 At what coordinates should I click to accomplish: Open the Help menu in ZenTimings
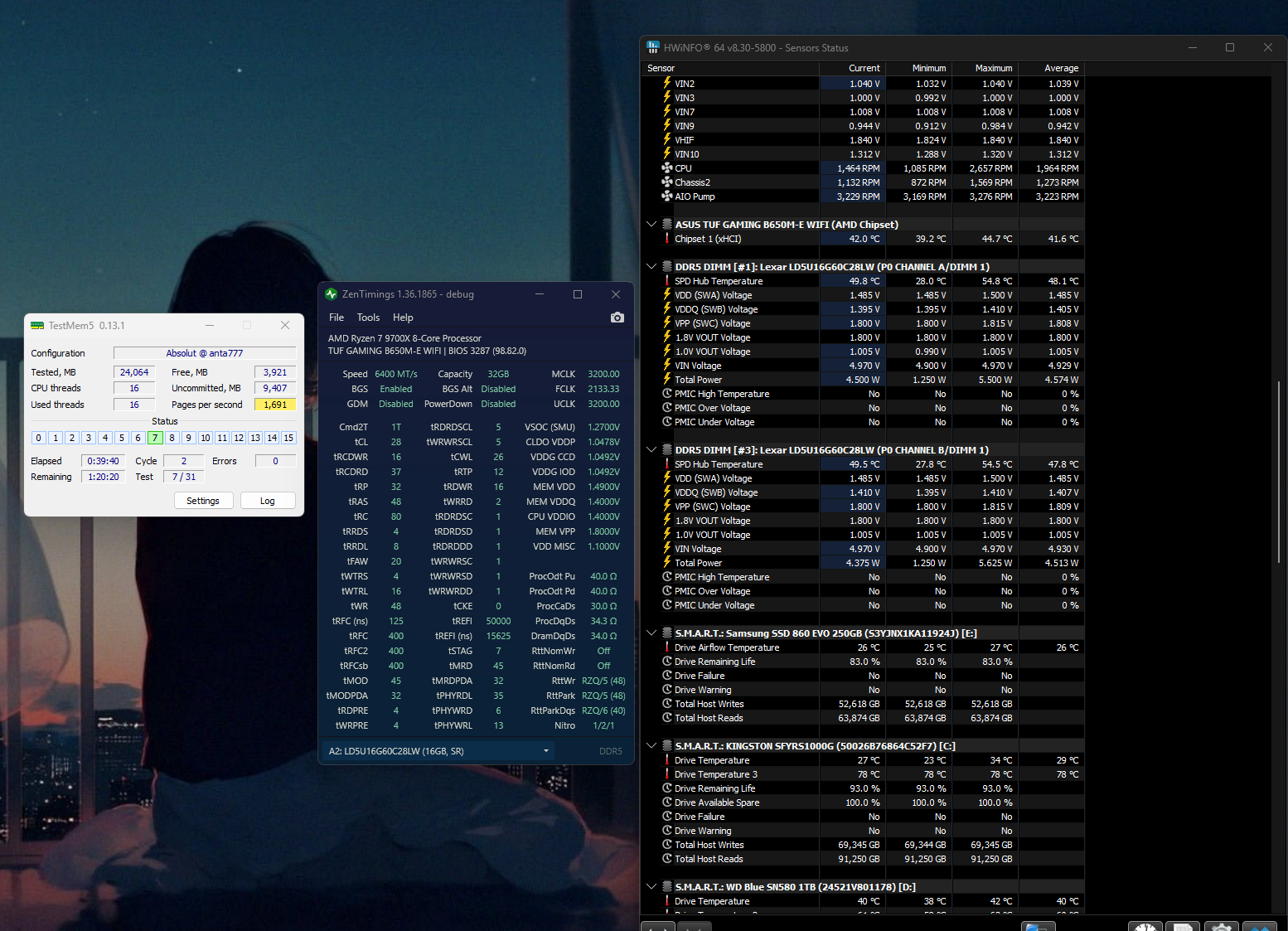403,318
